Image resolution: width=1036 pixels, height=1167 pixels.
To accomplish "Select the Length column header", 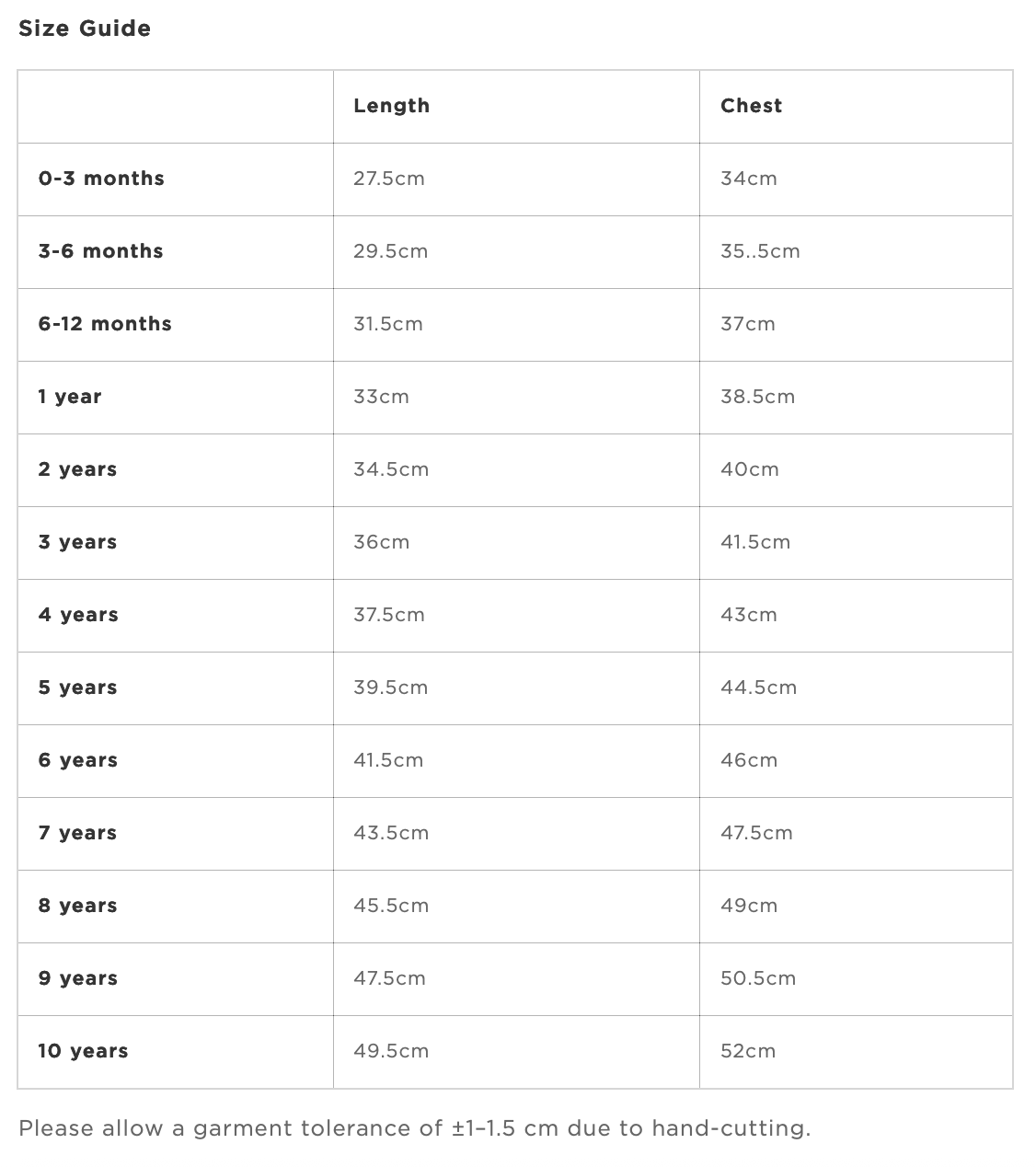I will coord(391,106).
